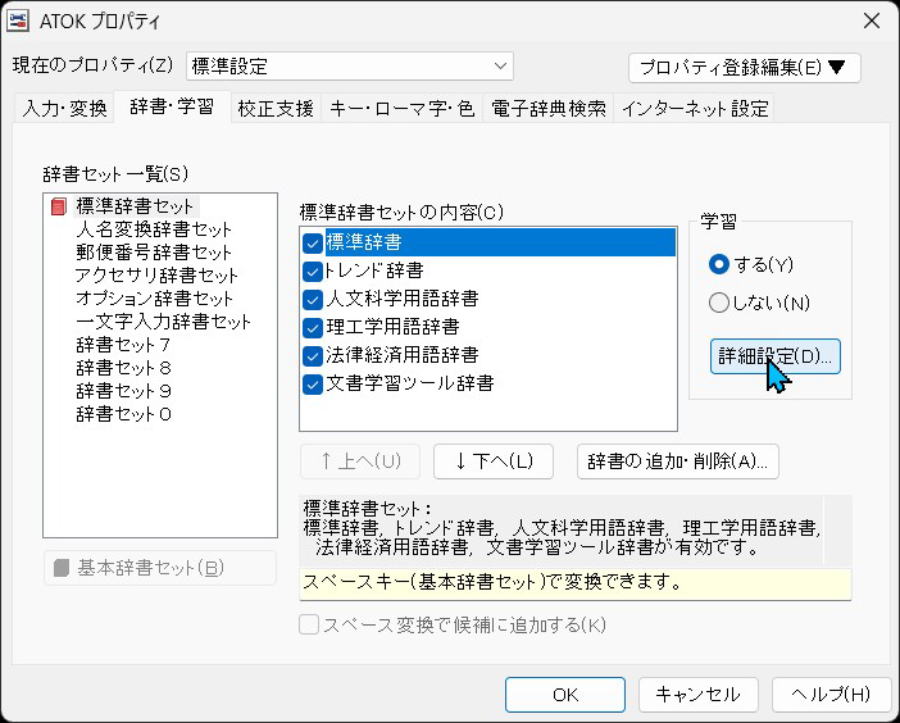Click the 文書学習ツール辞書 row text
Screen dimensions: 900x723
click(410, 383)
